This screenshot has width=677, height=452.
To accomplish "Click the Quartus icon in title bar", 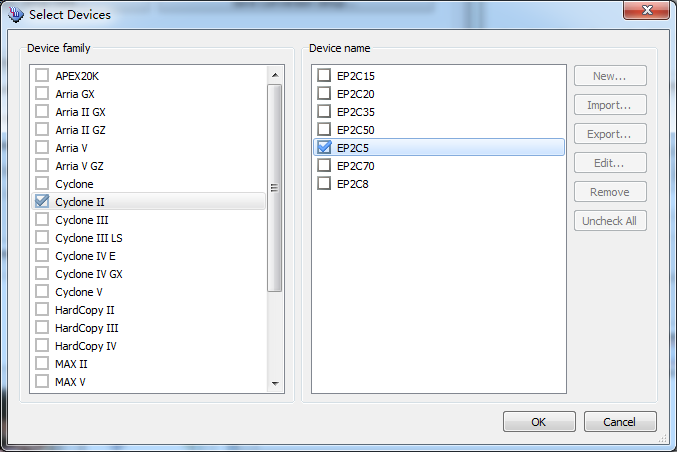I will coord(15,15).
